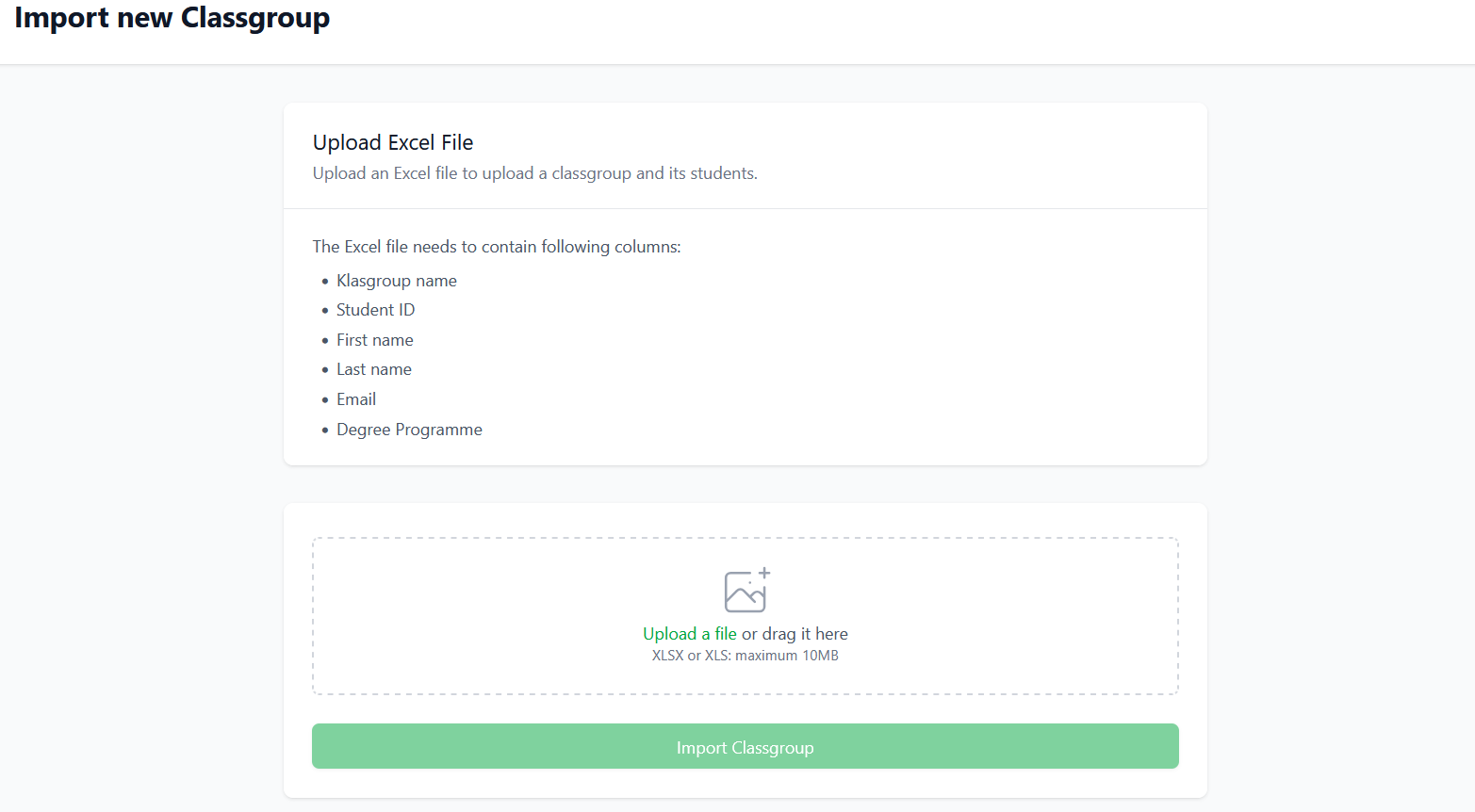Select the "Import new Classgroup" page heading

tap(172, 19)
